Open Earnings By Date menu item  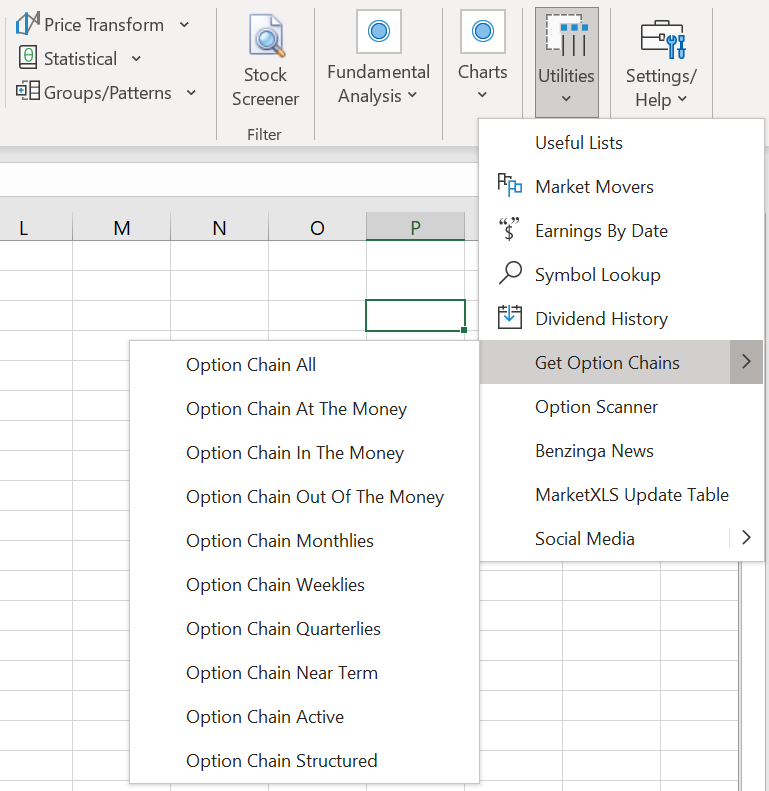(x=622, y=231)
